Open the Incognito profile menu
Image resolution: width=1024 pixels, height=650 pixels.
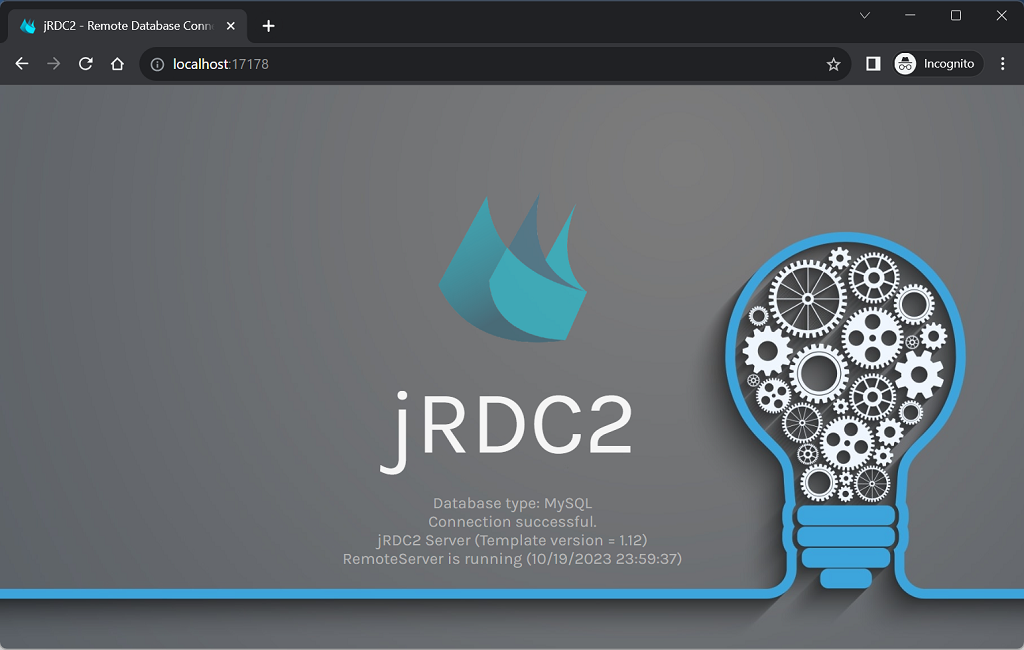tap(937, 63)
